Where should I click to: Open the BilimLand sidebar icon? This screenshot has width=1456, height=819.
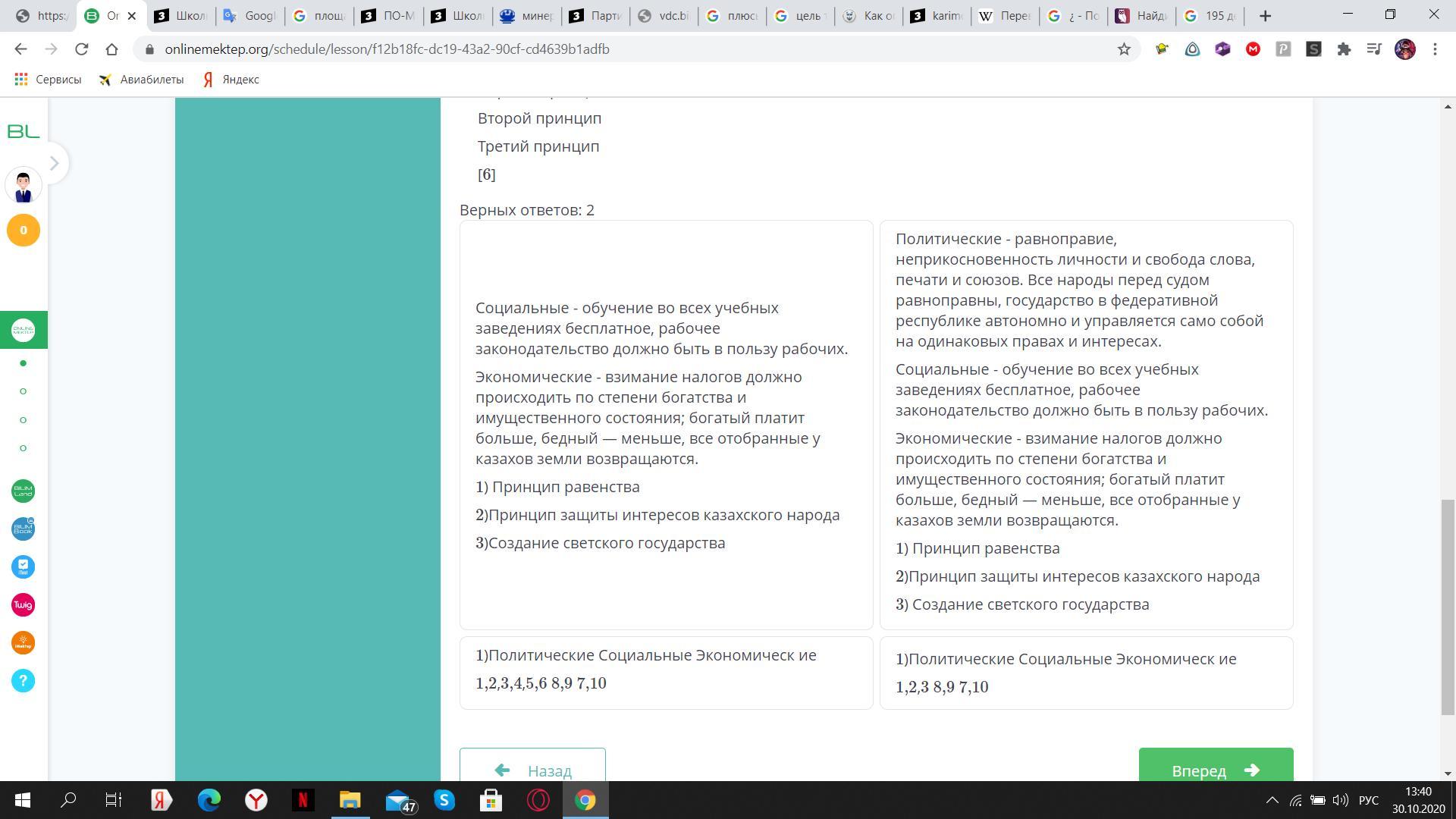tap(23, 491)
